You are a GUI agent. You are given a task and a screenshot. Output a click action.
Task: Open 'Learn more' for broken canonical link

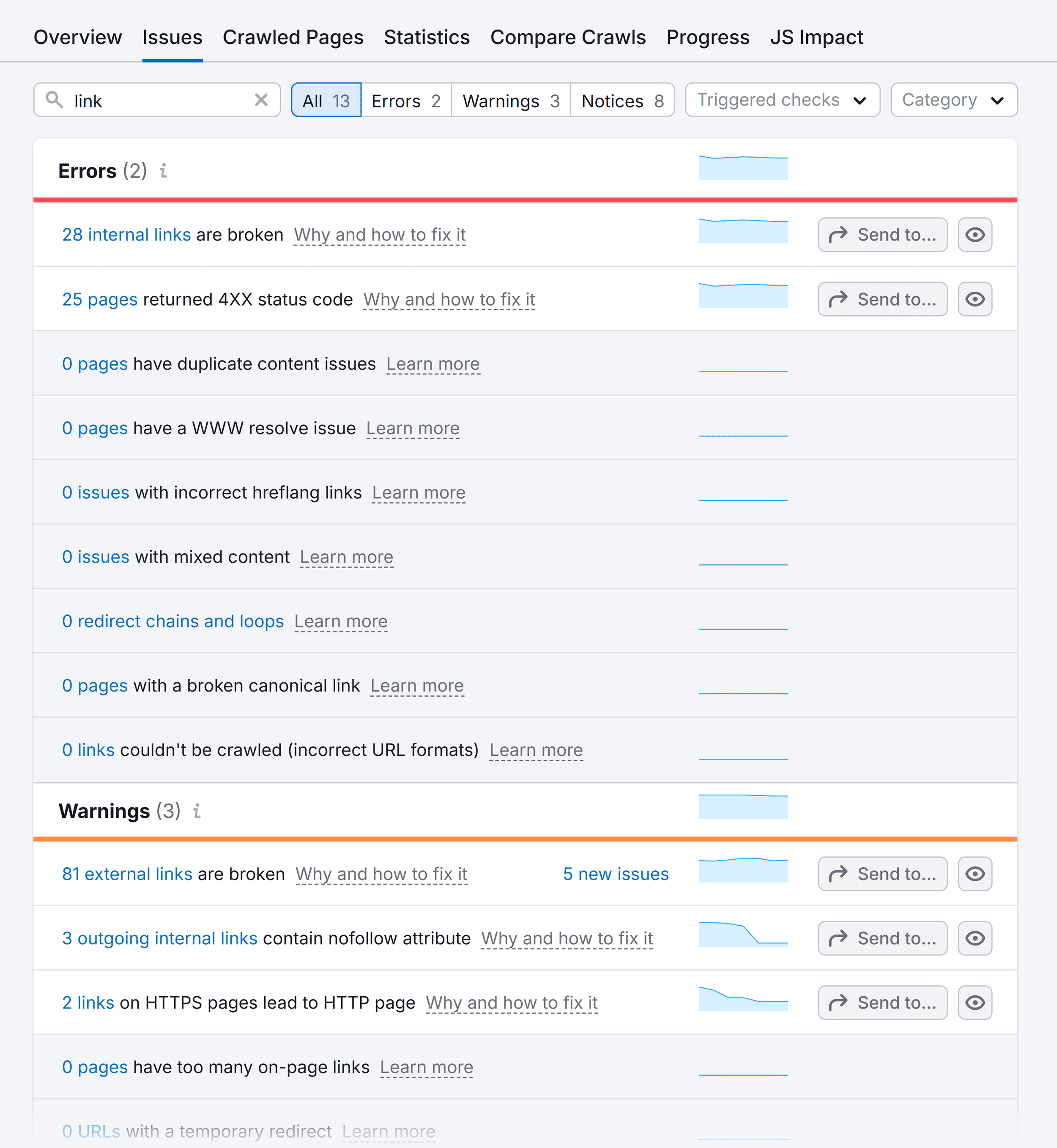click(x=417, y=686)
